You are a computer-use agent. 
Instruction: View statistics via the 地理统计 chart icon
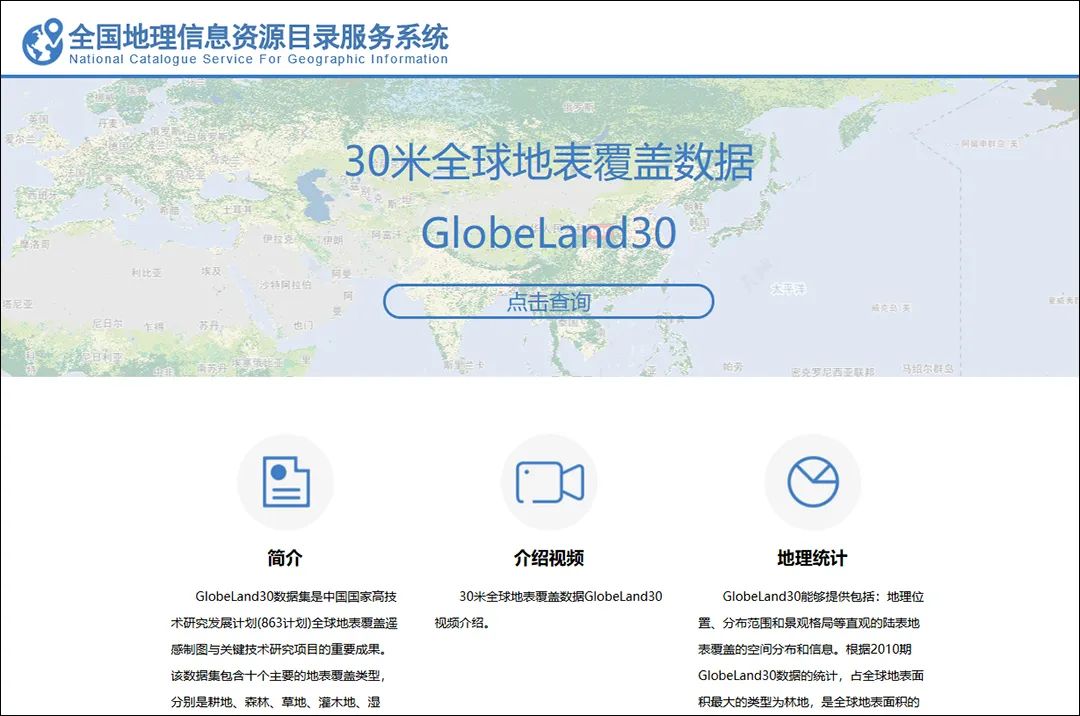click(812, 481)
